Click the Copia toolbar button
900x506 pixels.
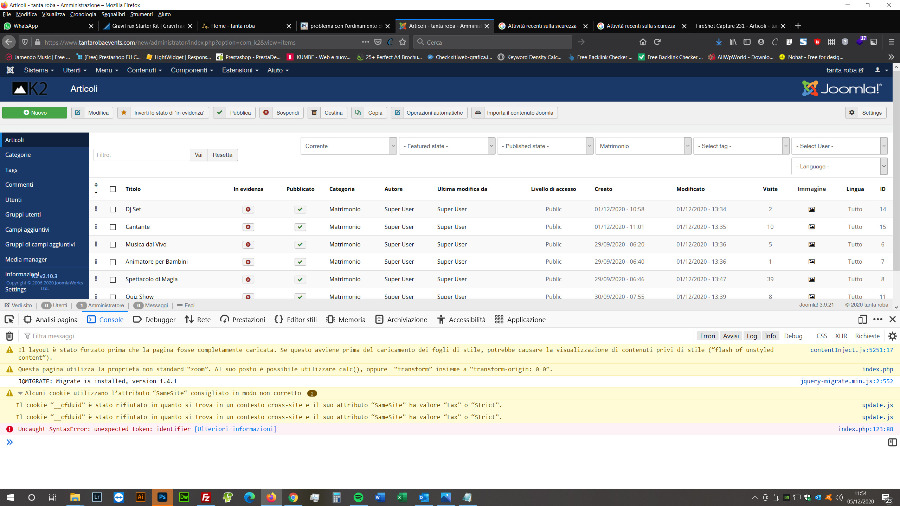coord(368,113)
